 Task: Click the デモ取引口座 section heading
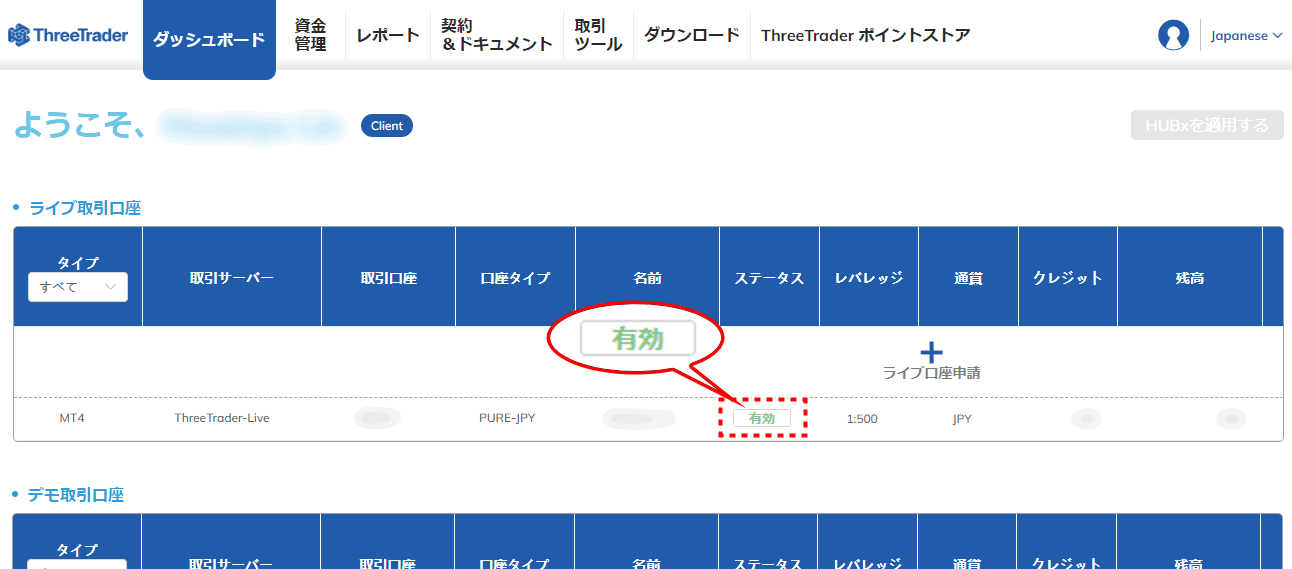(76, 495)
